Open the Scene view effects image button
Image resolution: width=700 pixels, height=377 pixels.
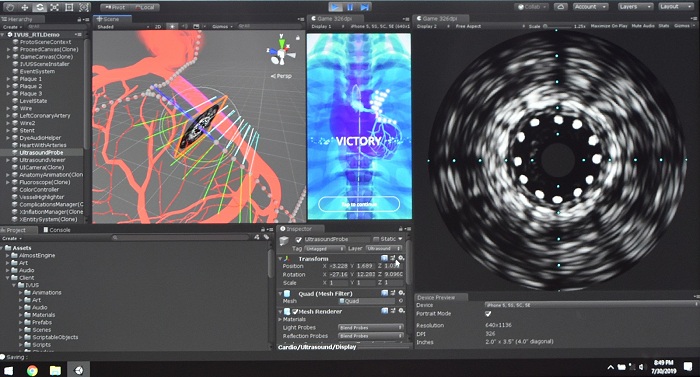[x=196, y=27]
